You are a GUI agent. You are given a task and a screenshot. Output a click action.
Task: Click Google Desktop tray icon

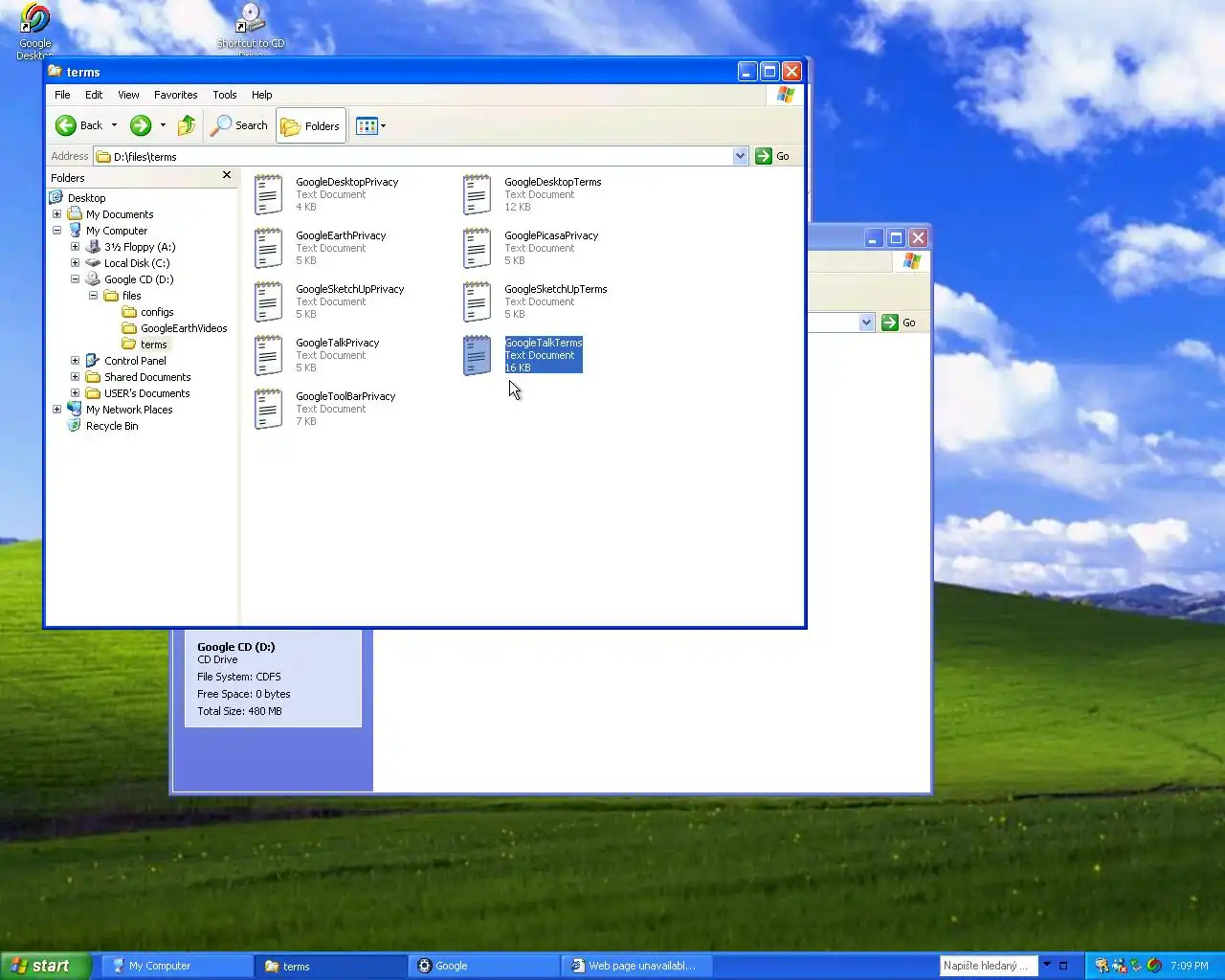point(1154,966)
